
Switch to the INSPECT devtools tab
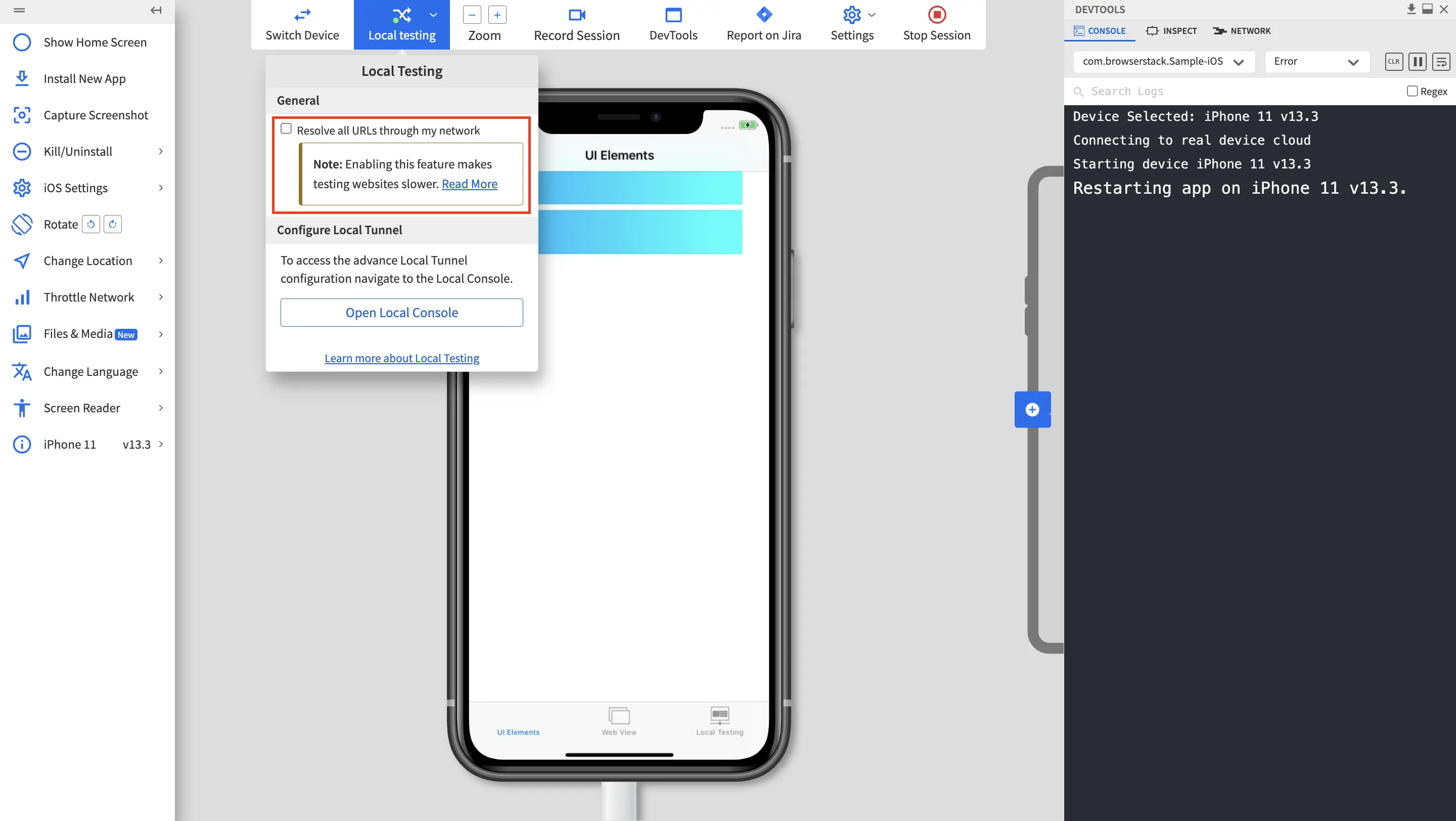pos(1171,31)
